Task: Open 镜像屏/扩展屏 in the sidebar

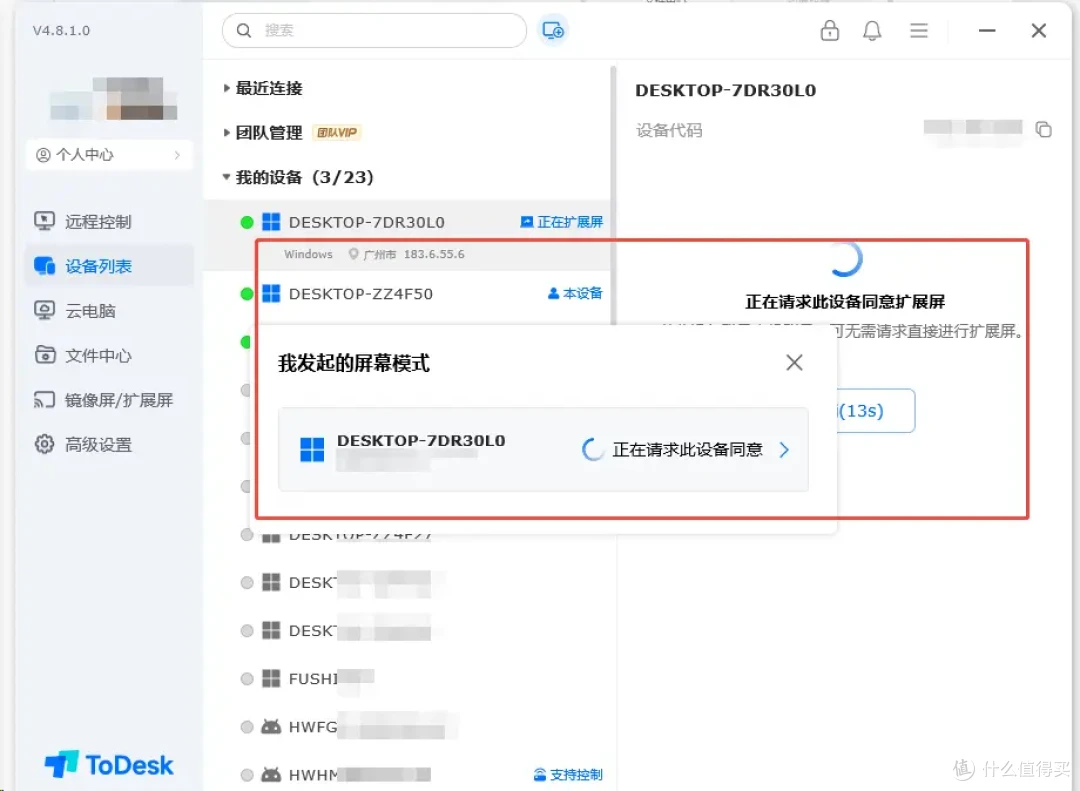Action: [x=109, y=400]
